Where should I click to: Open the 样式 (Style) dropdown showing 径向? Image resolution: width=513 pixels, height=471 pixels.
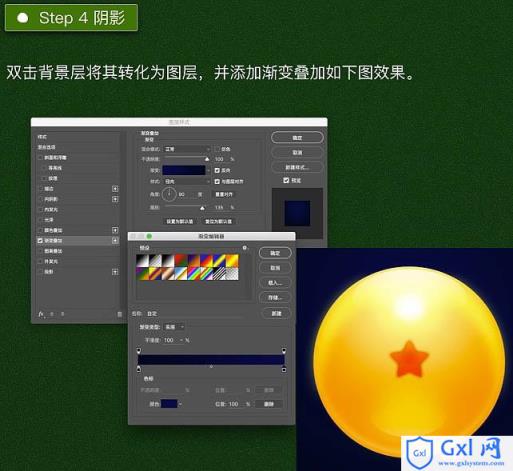click(x=187, y=181)
